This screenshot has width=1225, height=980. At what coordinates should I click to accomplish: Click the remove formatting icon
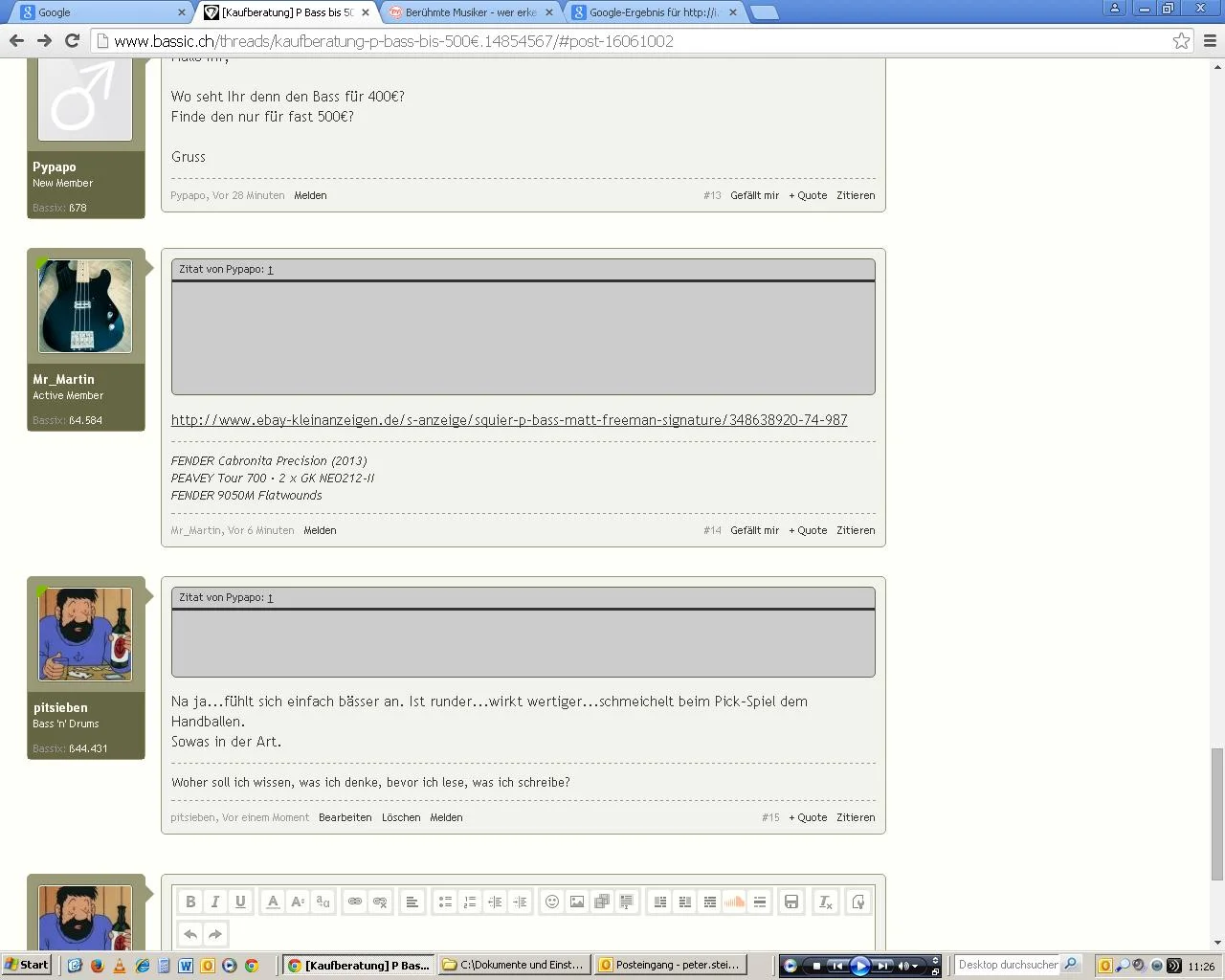pyautogui.click(x=825, y=902)
